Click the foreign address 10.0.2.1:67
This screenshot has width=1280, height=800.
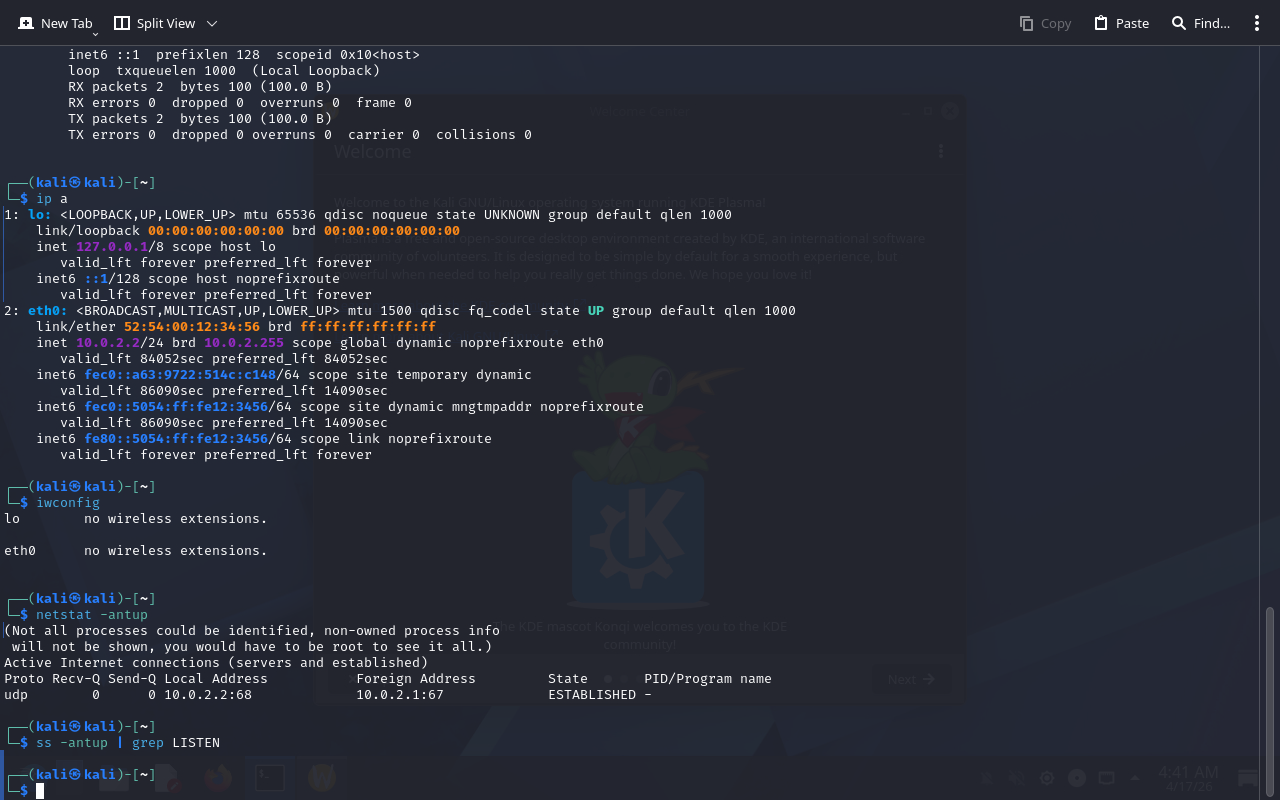(399, 695)
